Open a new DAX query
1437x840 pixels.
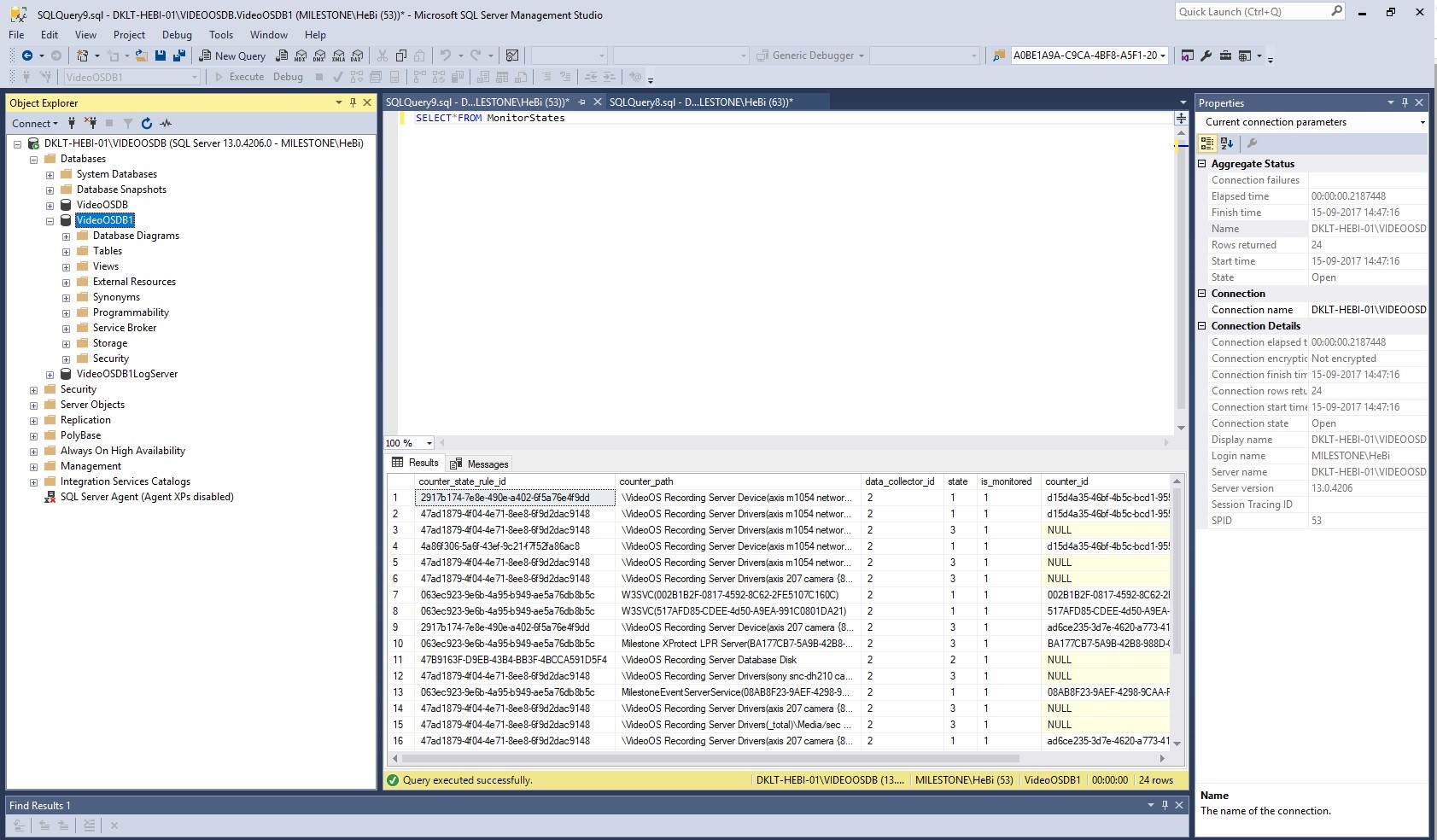[357, 55]
